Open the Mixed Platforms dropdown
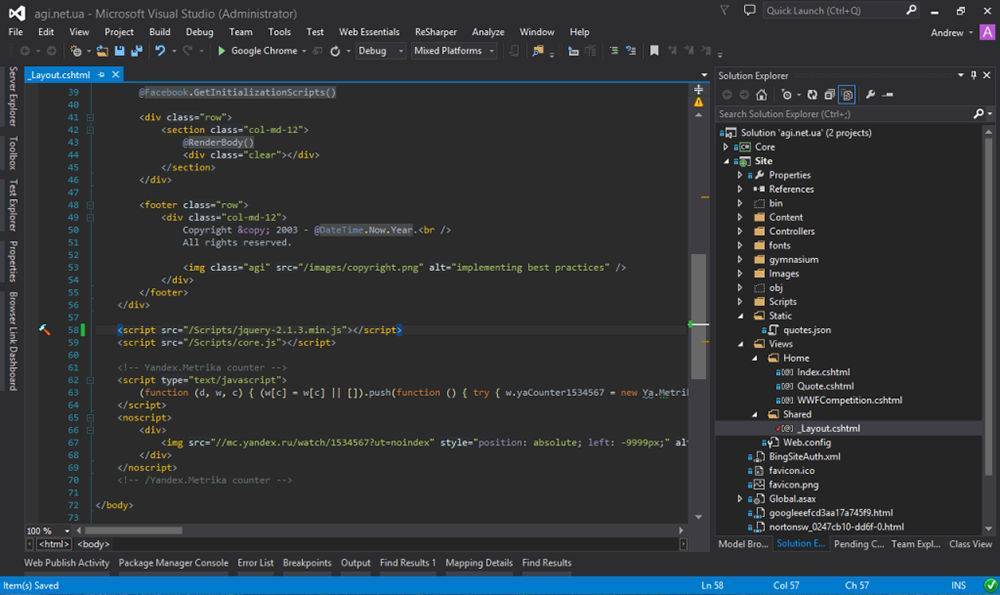Screen dimensions: 1000x595 [454, 51]
